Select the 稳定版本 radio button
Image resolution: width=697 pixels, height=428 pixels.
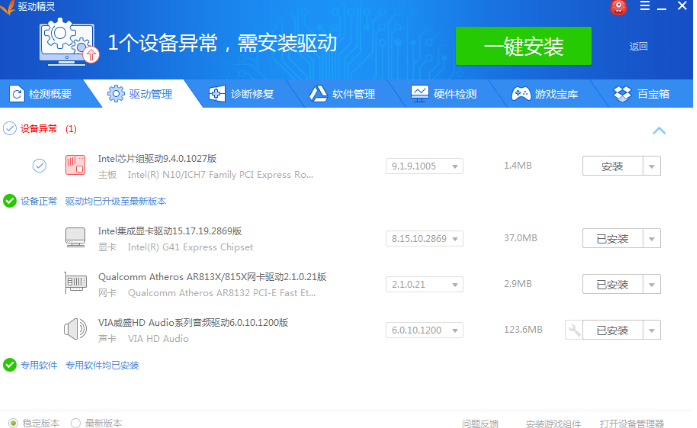point(13,423)
